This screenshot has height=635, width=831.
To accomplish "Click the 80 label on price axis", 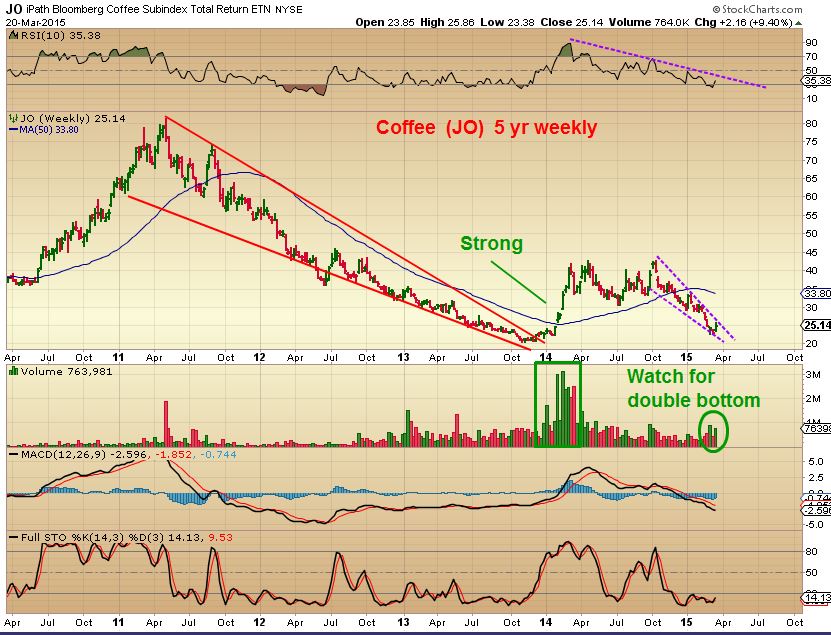I will coord(811,124).
